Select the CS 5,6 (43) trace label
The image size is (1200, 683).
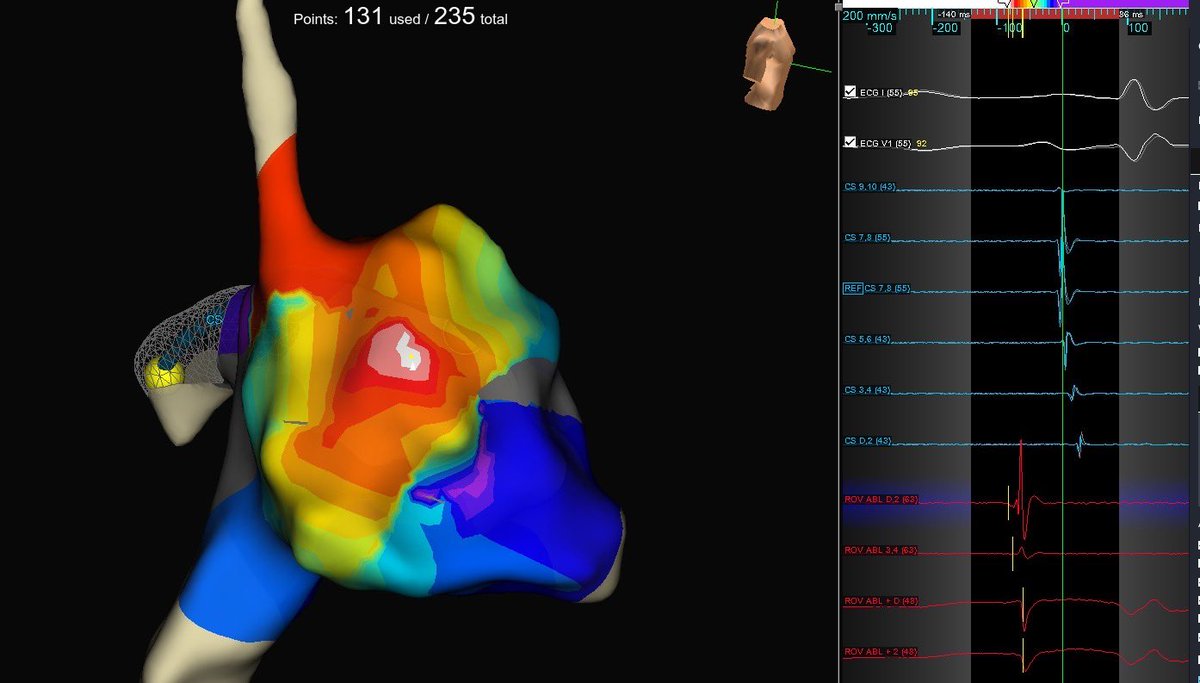click(x=868, y=339)
